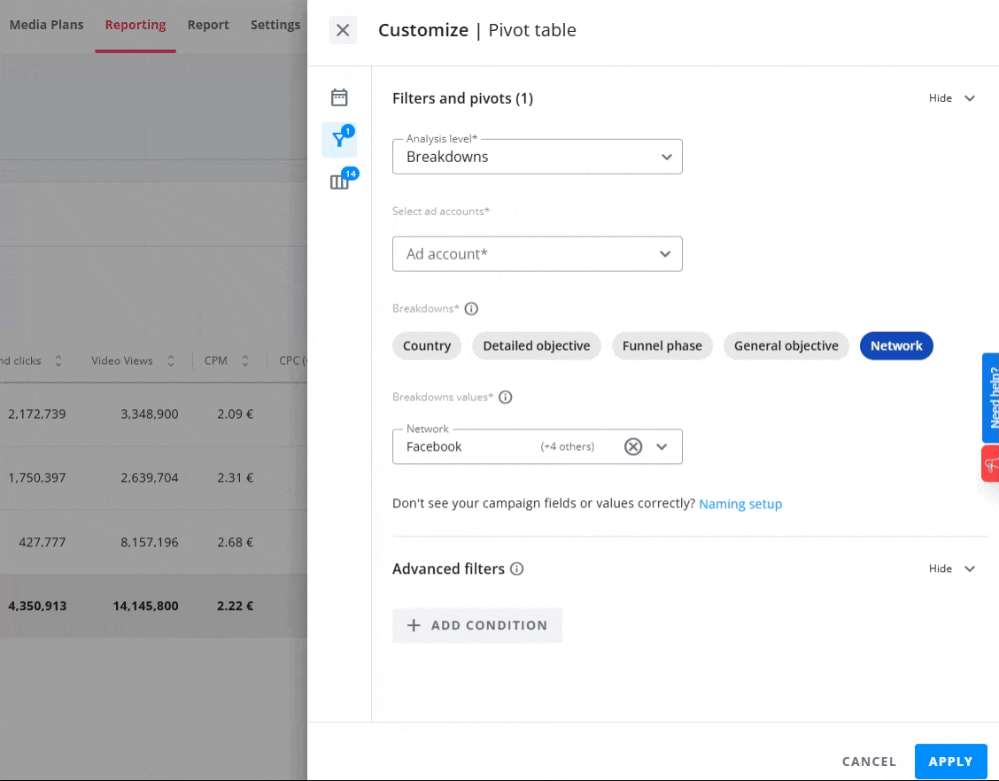The height and width of the screenshot is (781, 999).
Task: Open the Analysis level Breakdowns dropdown
Action: pyautogui.click(x=537, y=157)
